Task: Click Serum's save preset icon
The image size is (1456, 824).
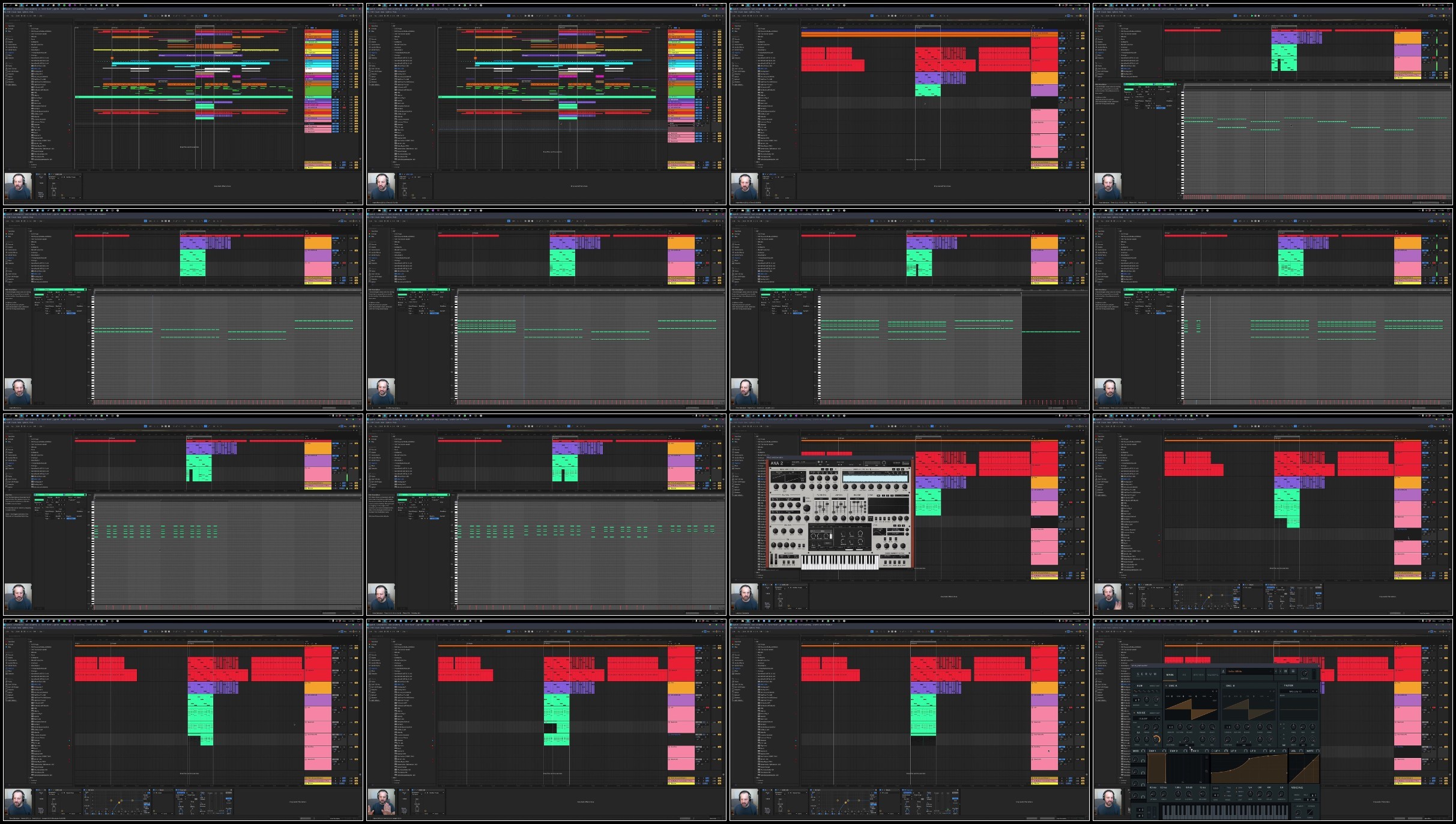Action: click(x=1223, y=671)
